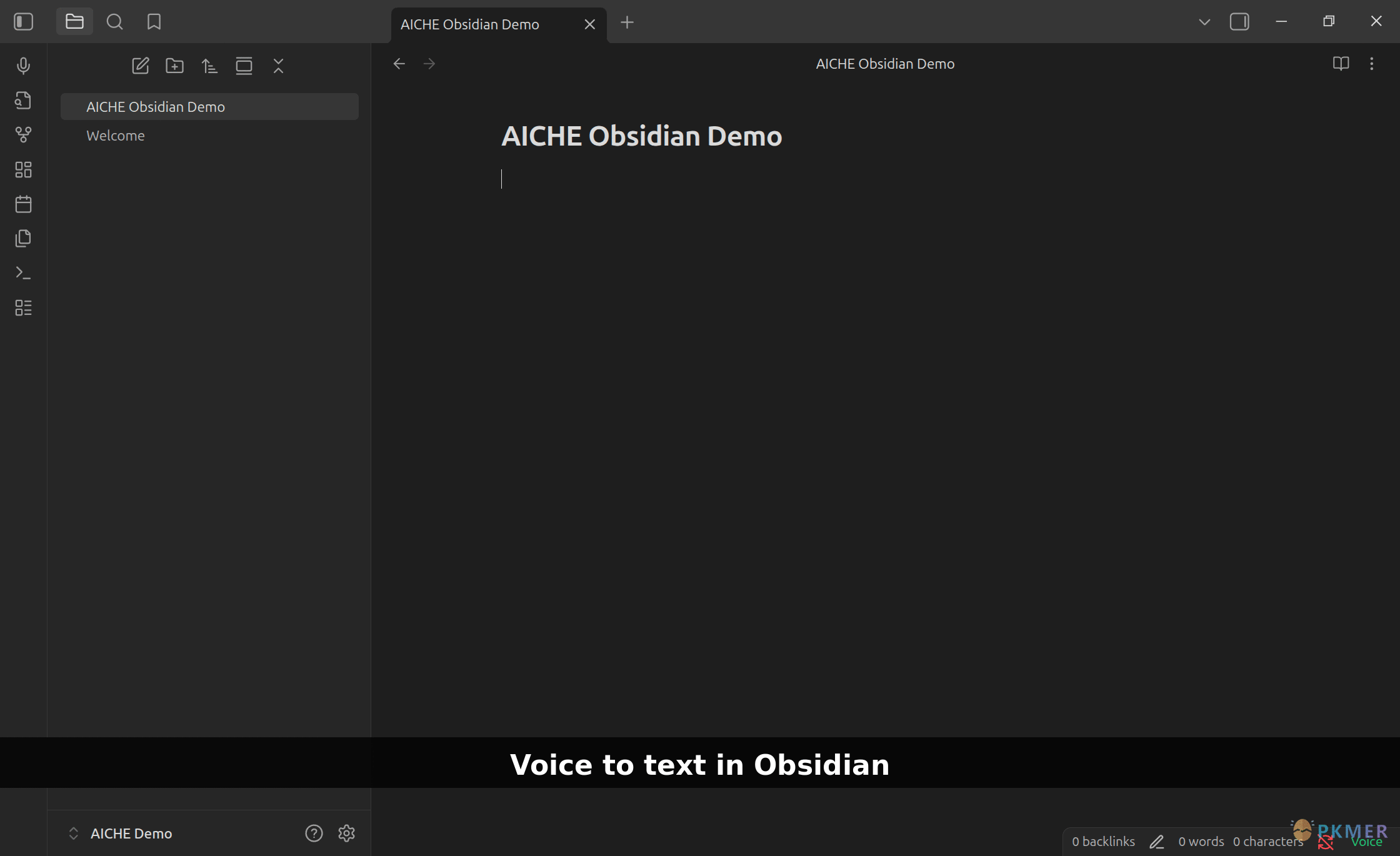Click 0 backlinks in status bar
The height and width of the screenshot is (856, 1400).
1103,842
